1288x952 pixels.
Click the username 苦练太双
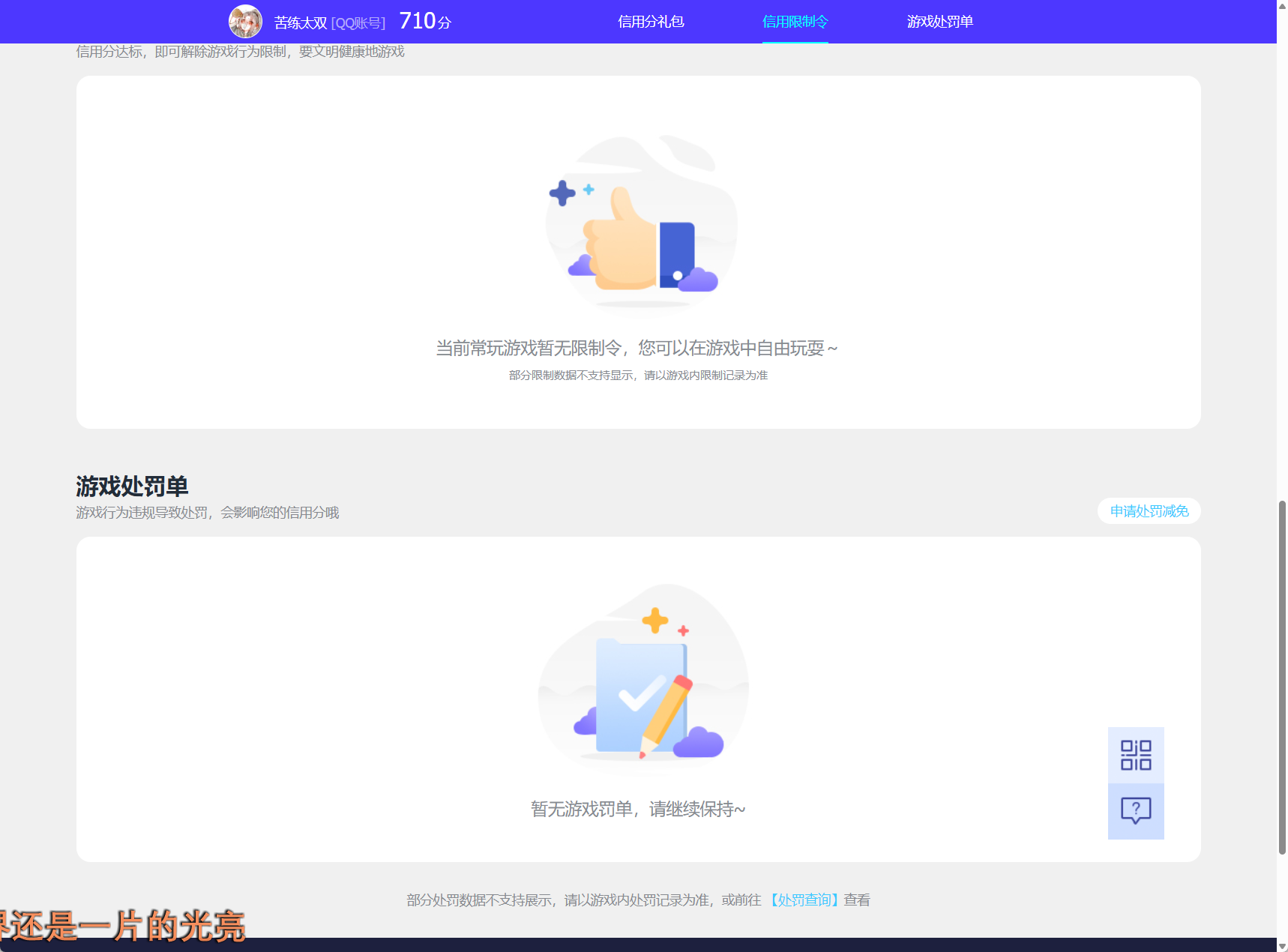tap(301, 22)
